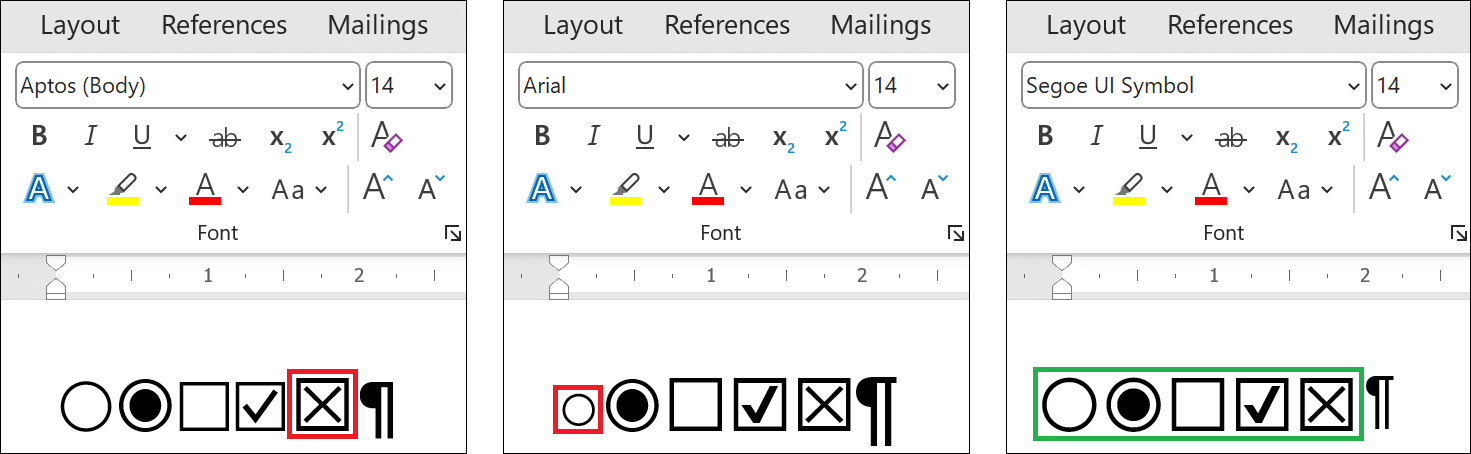1471x454 pixels.
Task: Open Layout tab in the Segoe UI Symbol panel
Action: [1086, 25]
